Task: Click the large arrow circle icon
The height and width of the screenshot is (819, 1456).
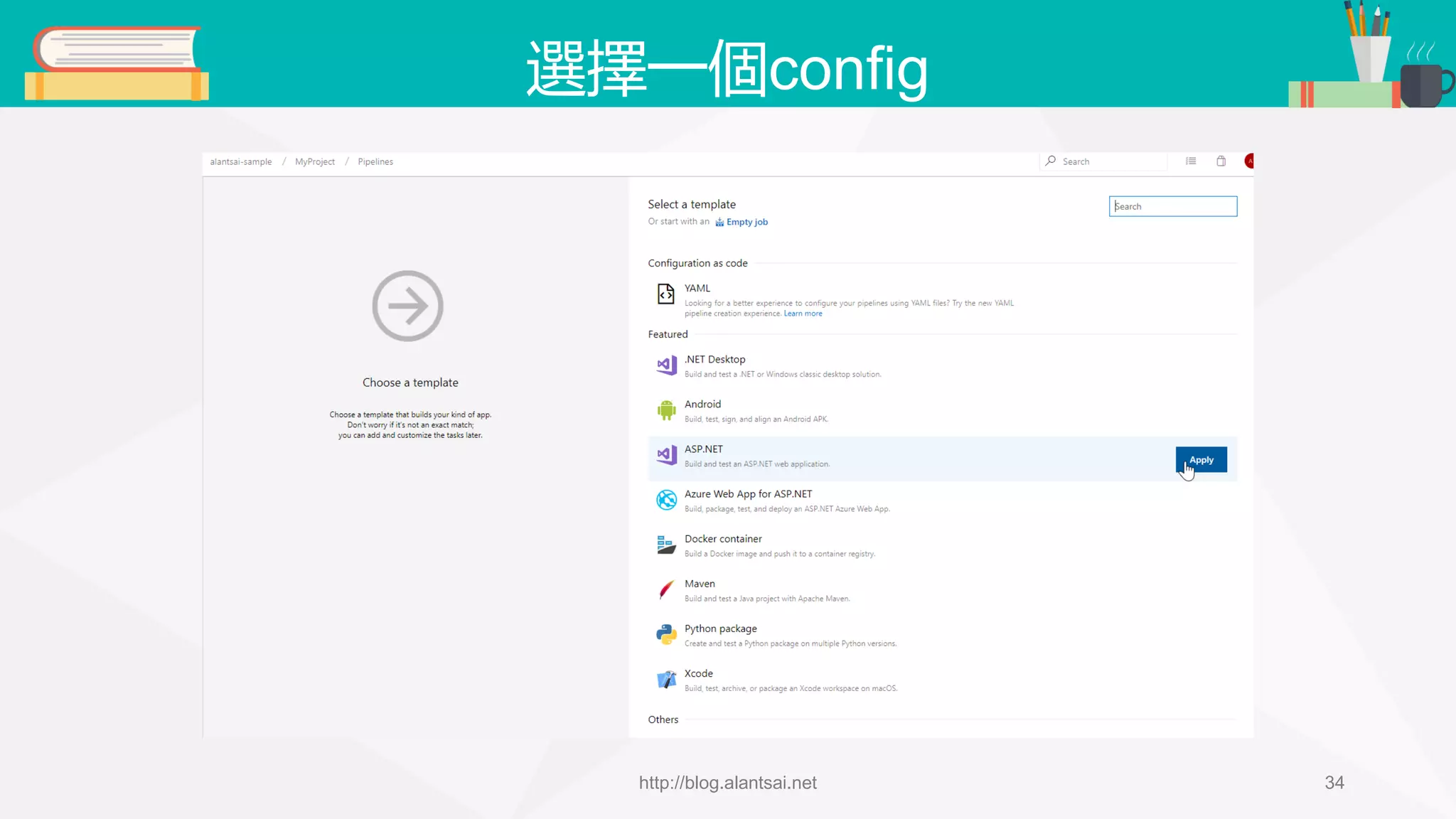Action: click(x=407, y=306)
